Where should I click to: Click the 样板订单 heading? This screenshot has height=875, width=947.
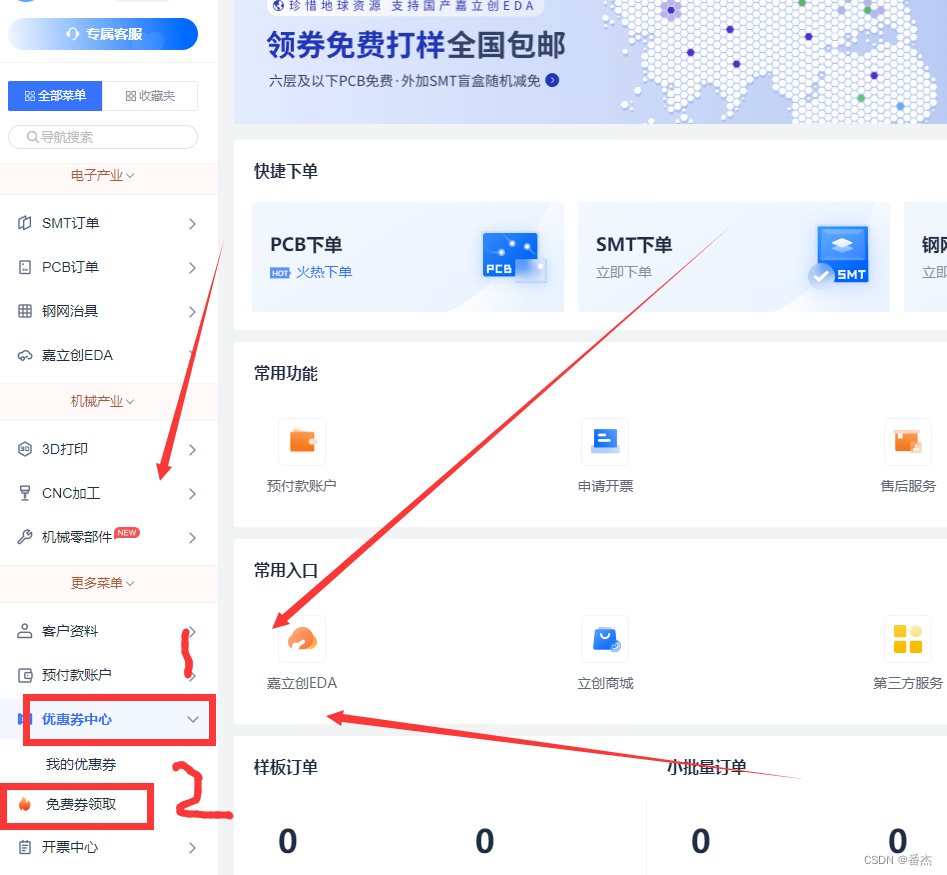pyautogui.click(x=286, y=768)
